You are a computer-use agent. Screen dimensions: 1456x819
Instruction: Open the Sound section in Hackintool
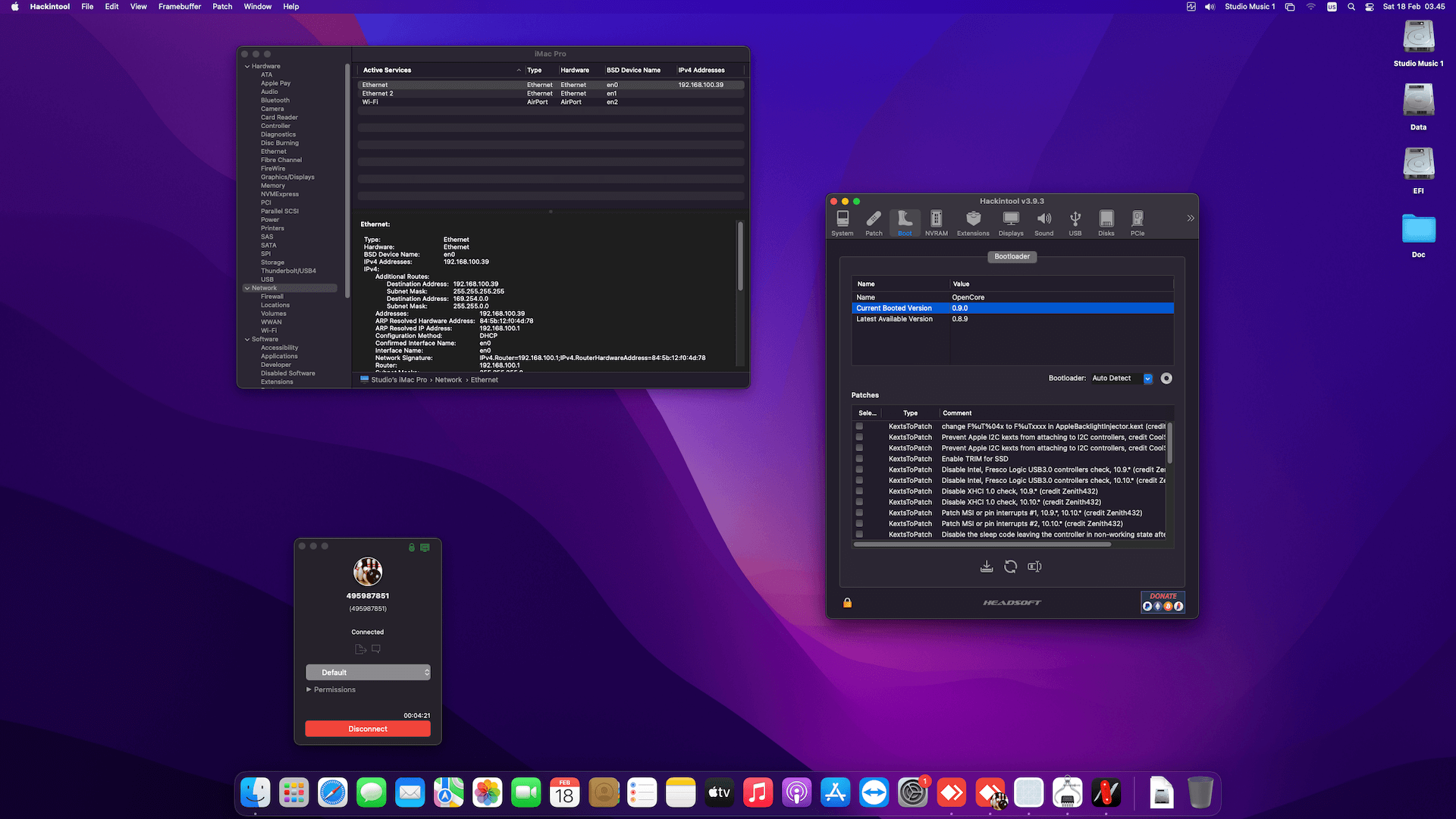tap(1044, 224)
